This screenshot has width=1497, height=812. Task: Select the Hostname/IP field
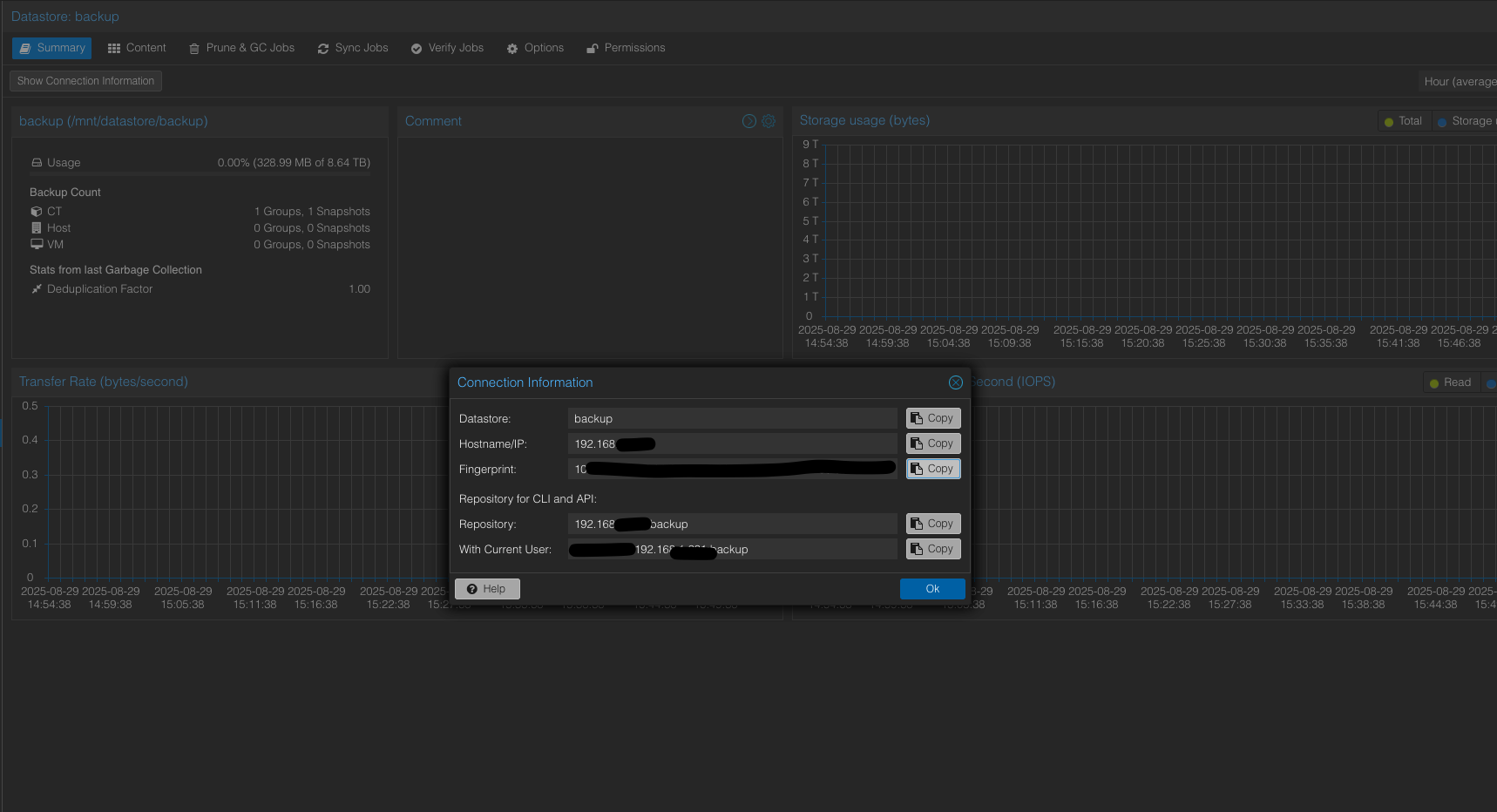pyautogui.click(x=732, y=443)
